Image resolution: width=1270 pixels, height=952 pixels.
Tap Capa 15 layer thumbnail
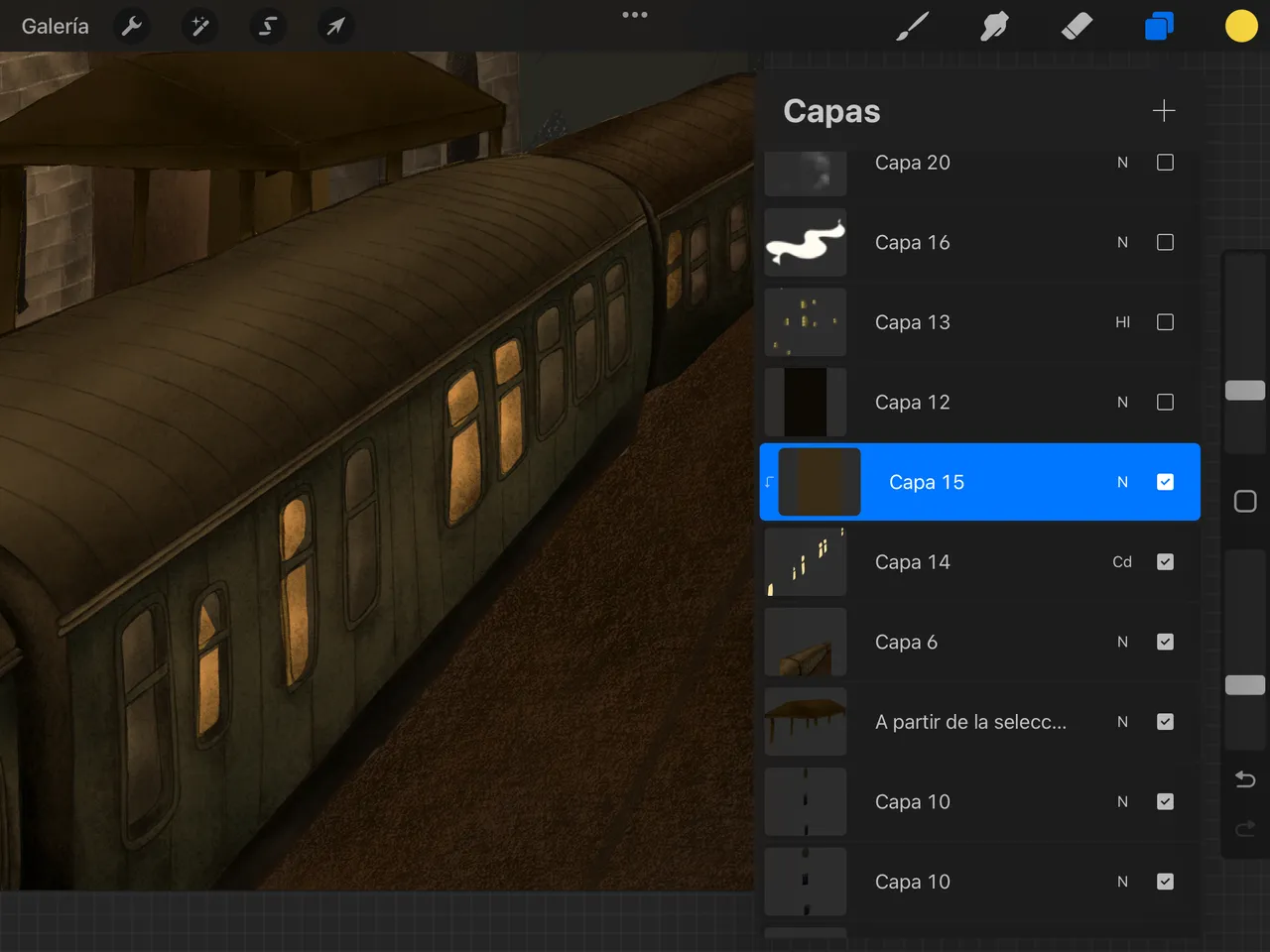(x=820, y=482)
